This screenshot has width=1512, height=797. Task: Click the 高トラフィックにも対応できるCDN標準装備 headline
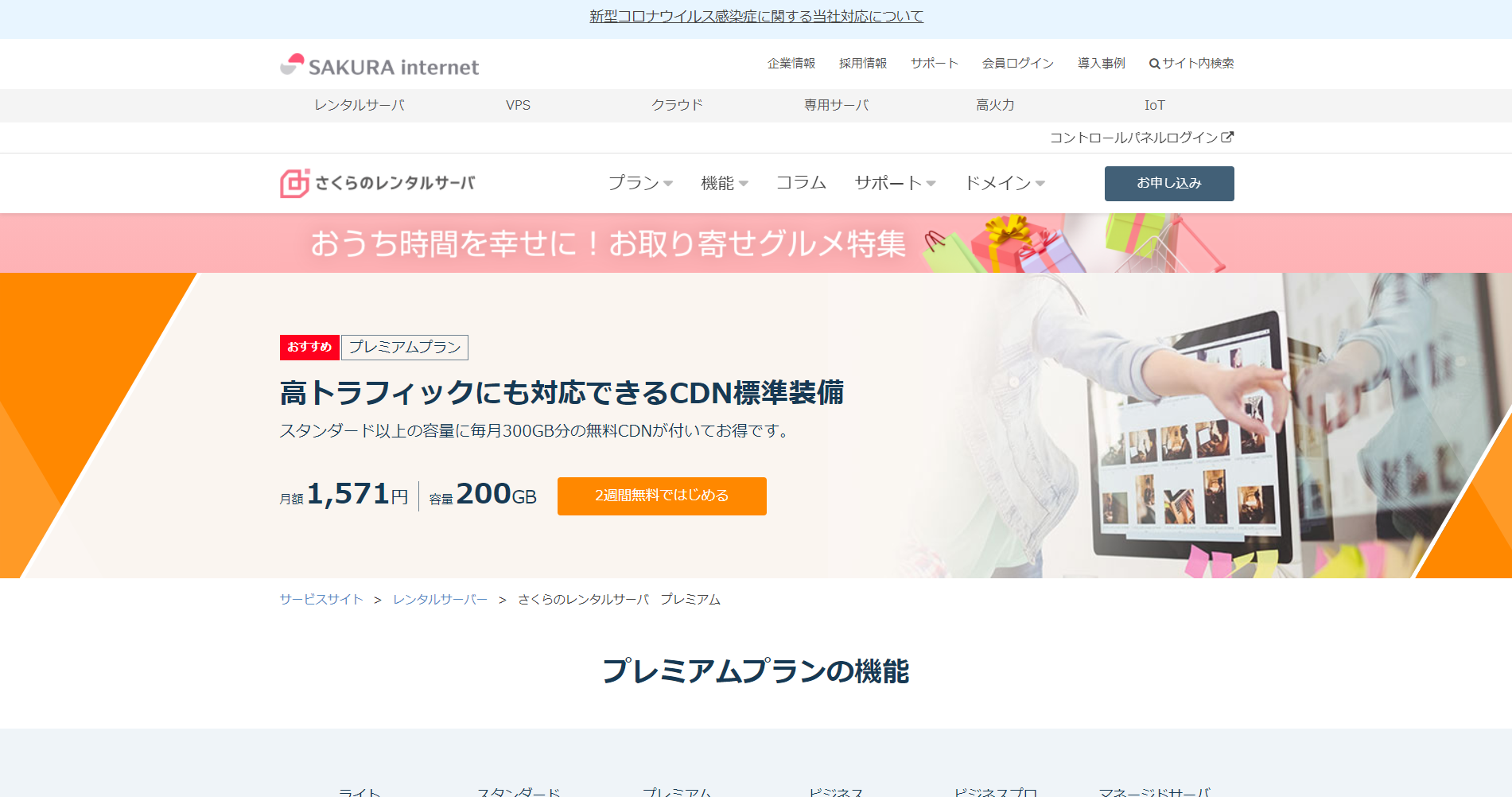[562, 393]
